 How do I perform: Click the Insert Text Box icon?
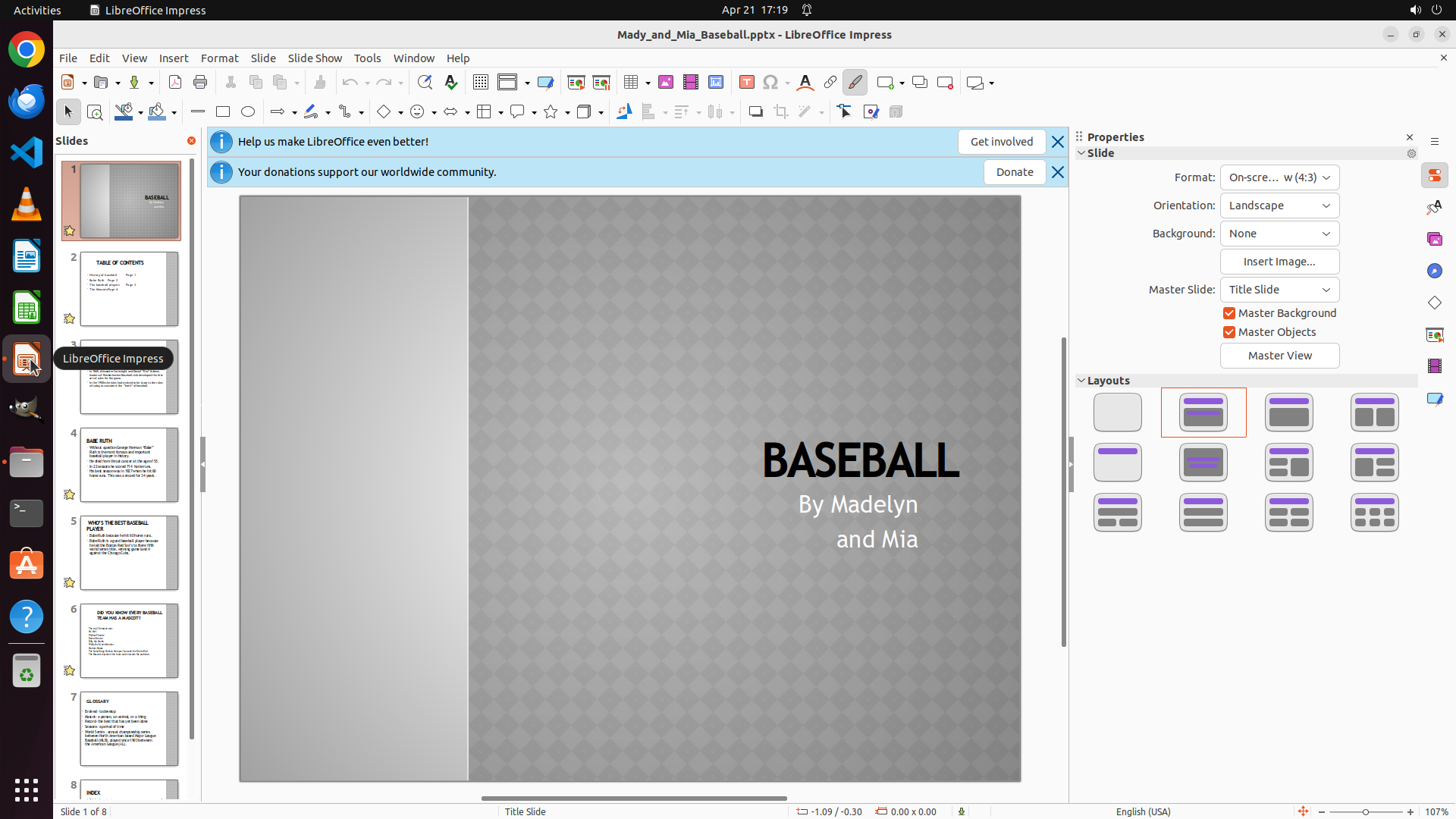click(x=747, y=83)
